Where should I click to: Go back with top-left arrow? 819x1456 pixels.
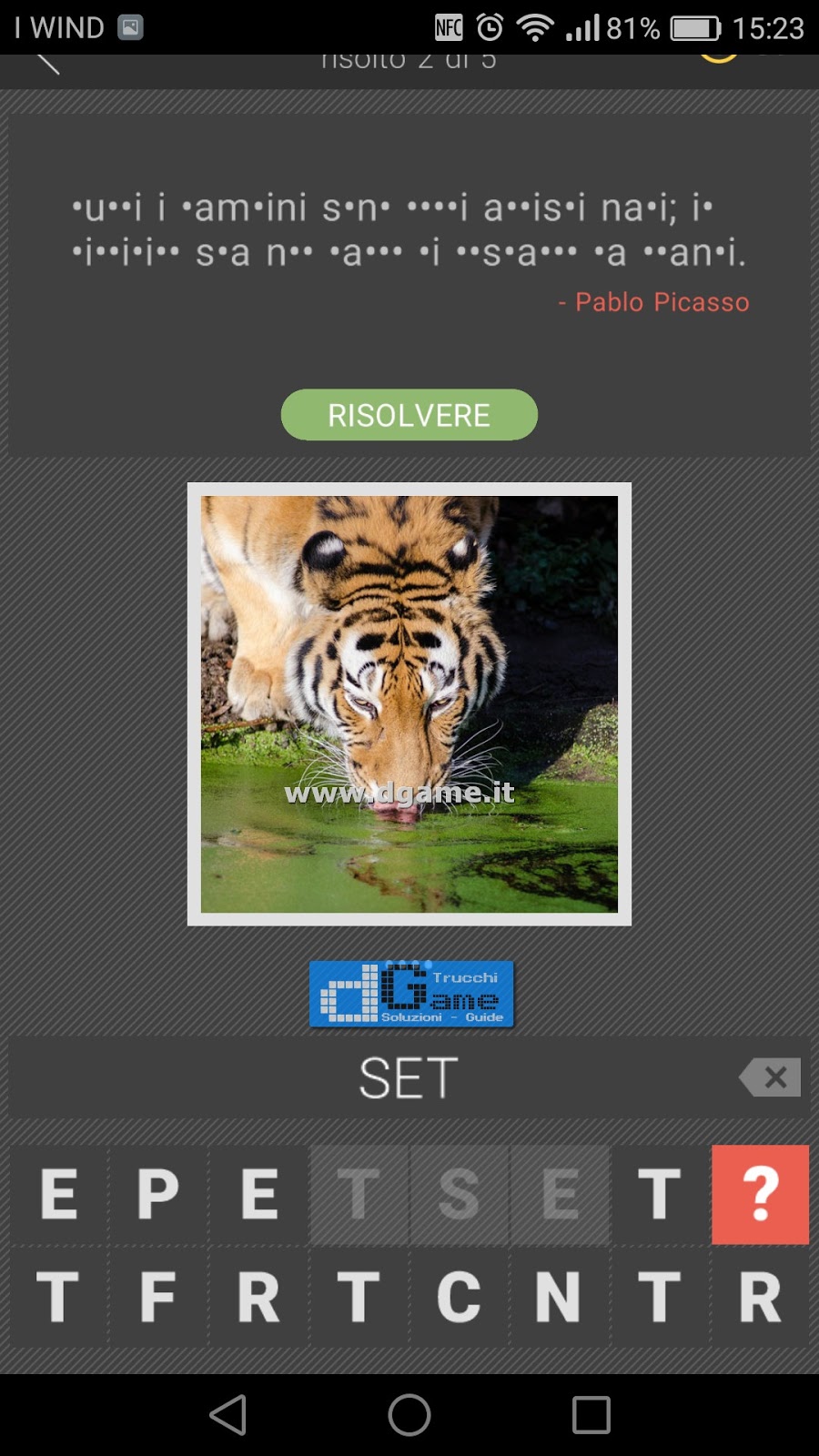[47, 64]
